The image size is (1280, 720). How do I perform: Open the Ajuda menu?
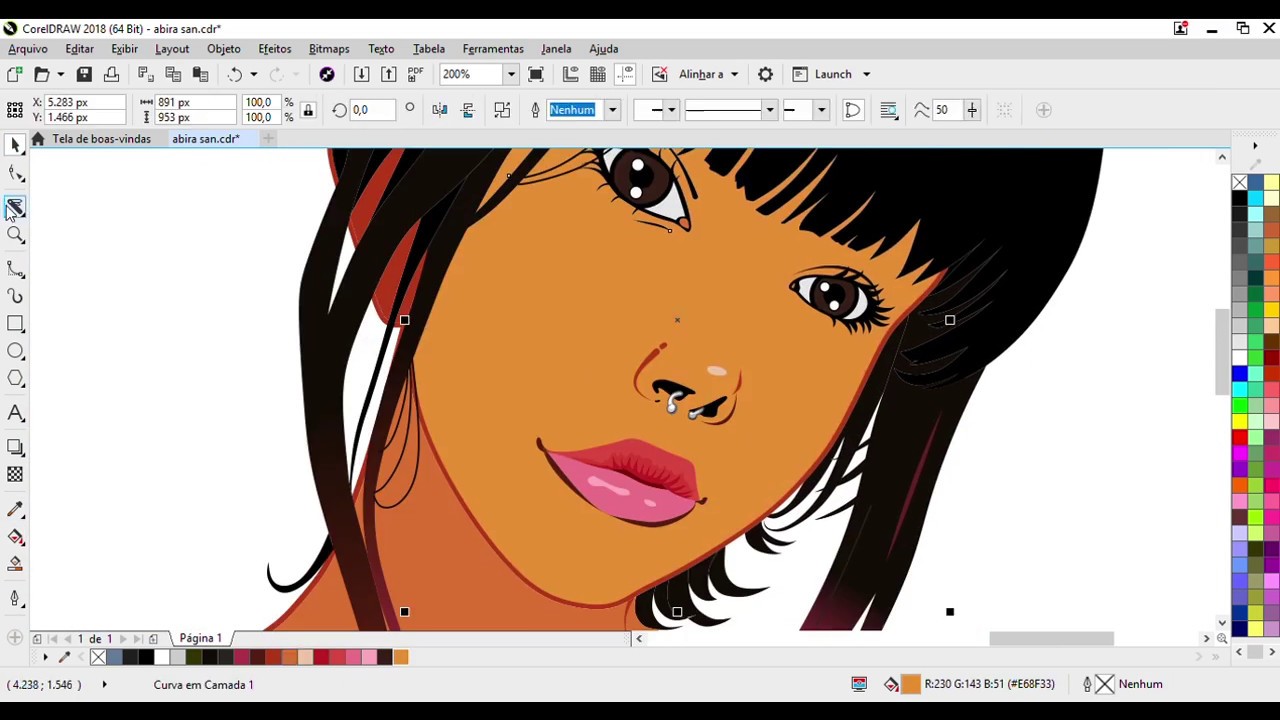pyautogui.click(x=603, y=49)
